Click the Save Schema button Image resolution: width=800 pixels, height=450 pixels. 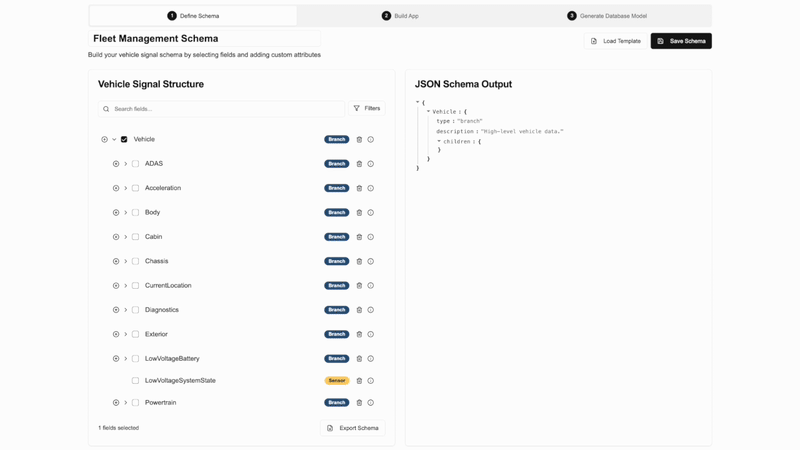tap(681, 41)
